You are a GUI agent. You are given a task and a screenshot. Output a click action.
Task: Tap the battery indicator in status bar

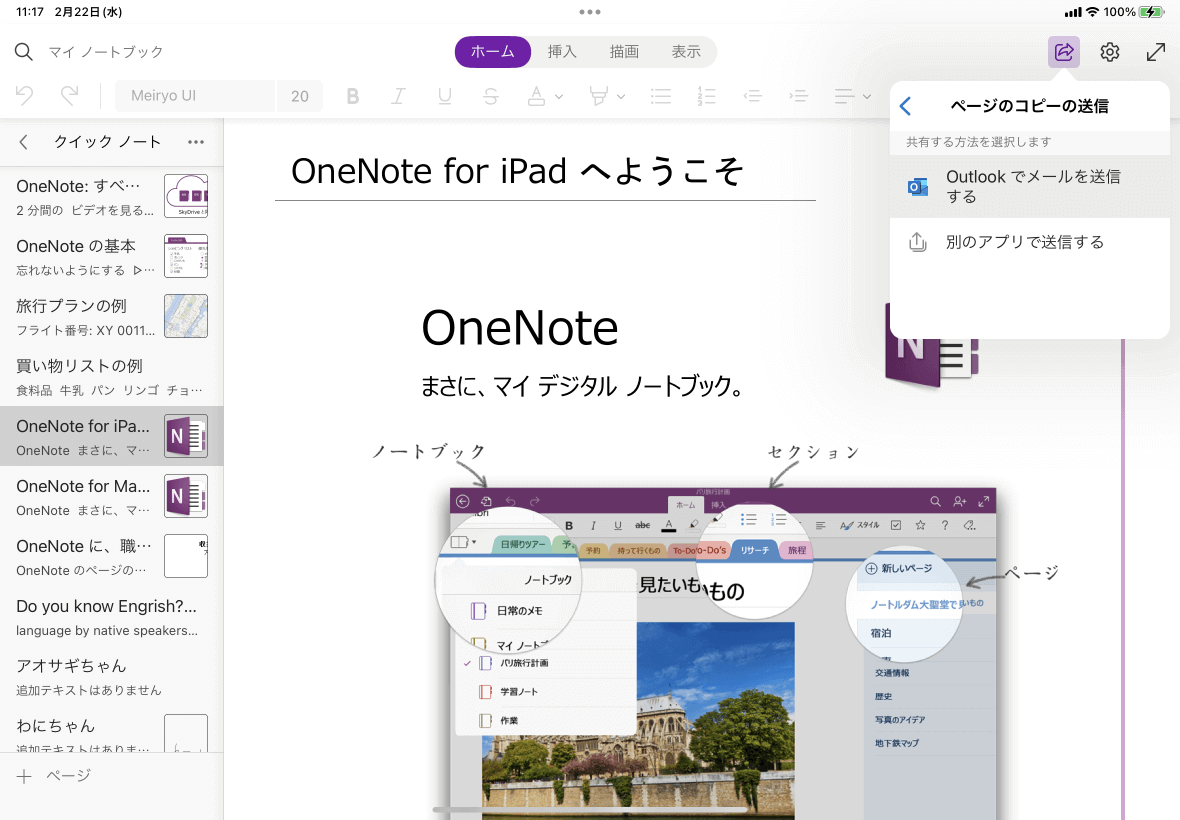[x=1152, y=12]
